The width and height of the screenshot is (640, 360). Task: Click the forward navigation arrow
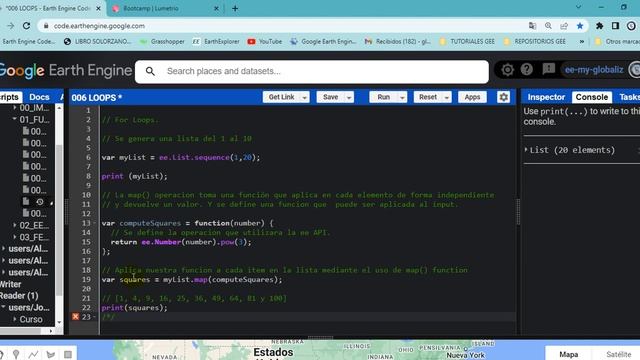[x=10, y=26]
